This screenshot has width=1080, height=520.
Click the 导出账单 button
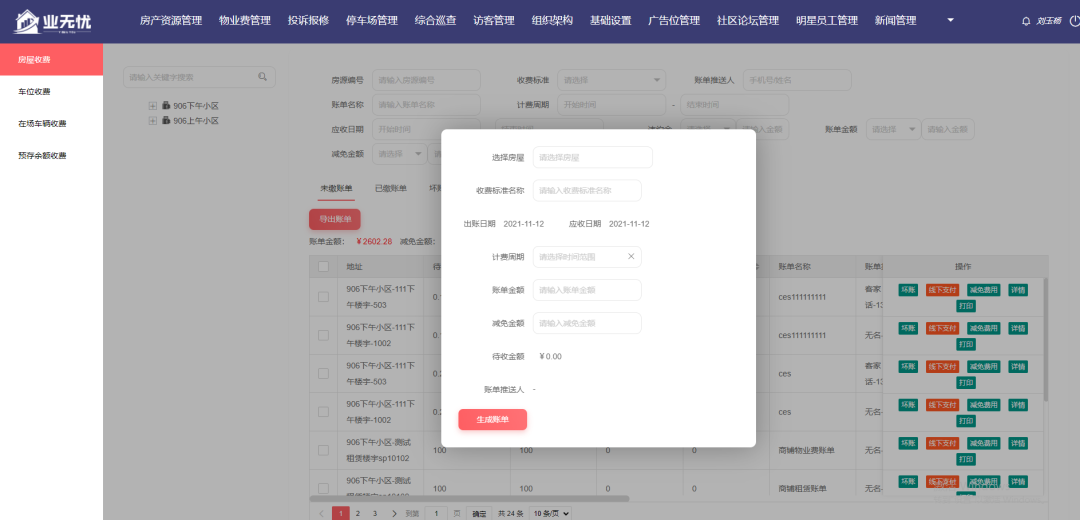(335, 220)
